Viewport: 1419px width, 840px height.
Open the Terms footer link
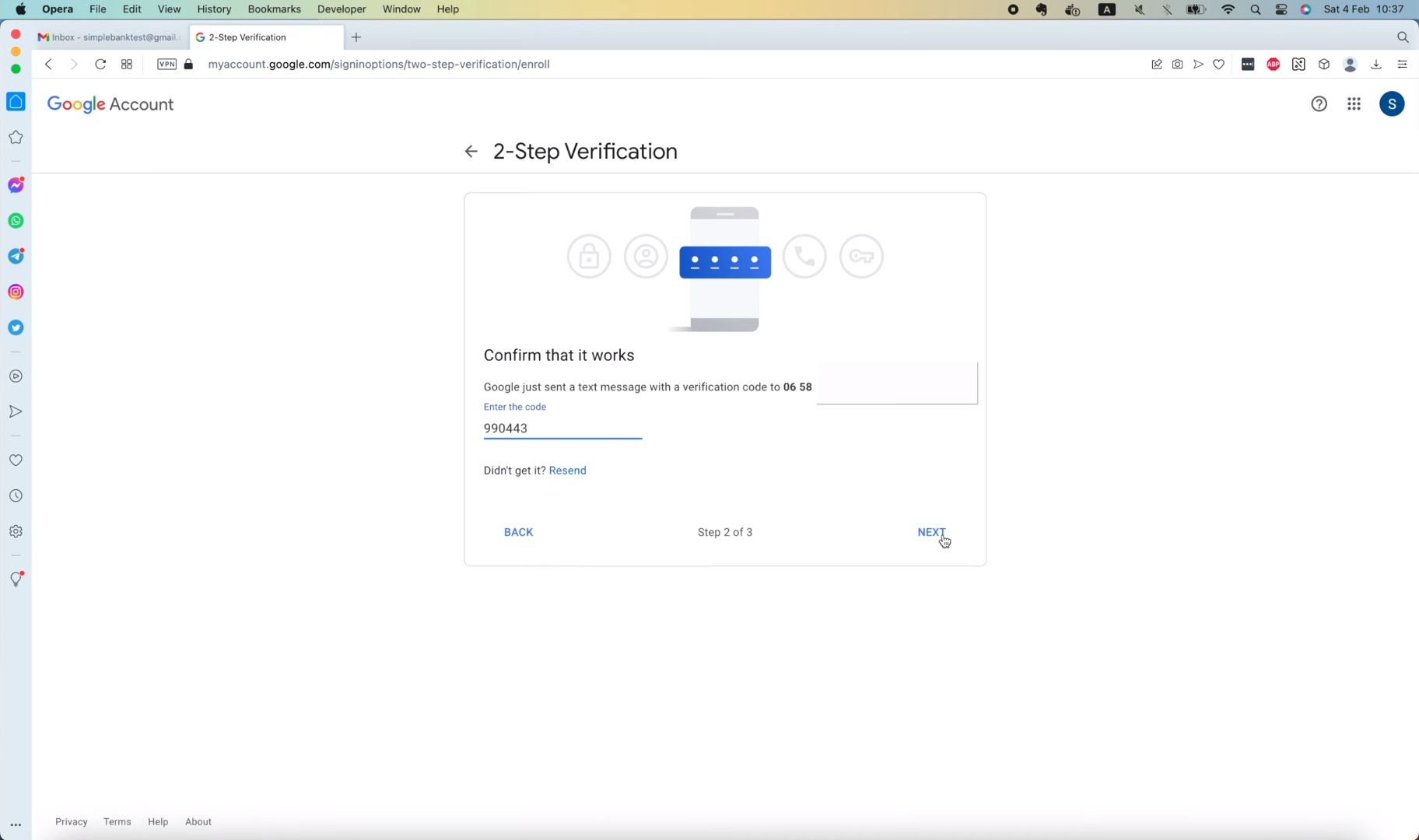click(x=117, y=822)
